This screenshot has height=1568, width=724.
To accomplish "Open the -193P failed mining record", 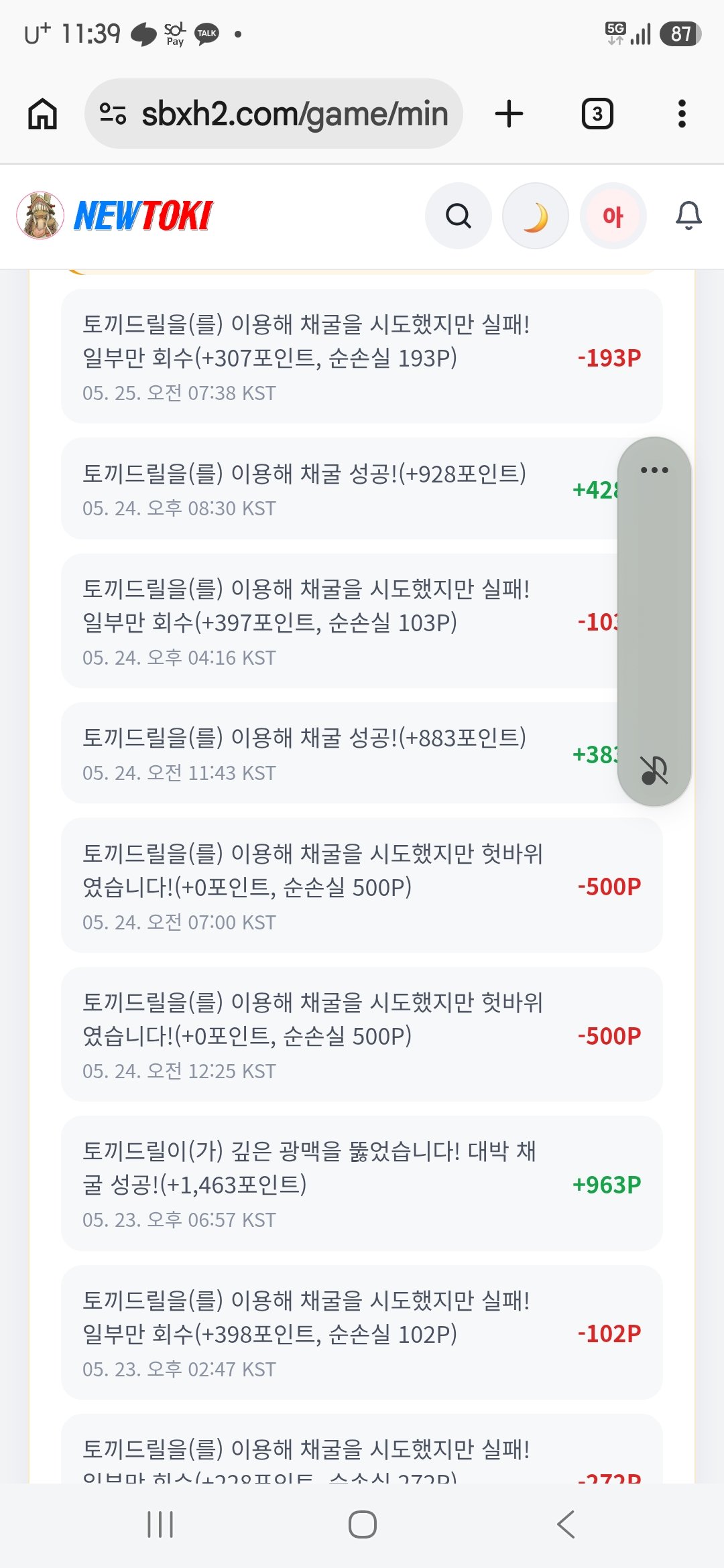I will 362,356.
